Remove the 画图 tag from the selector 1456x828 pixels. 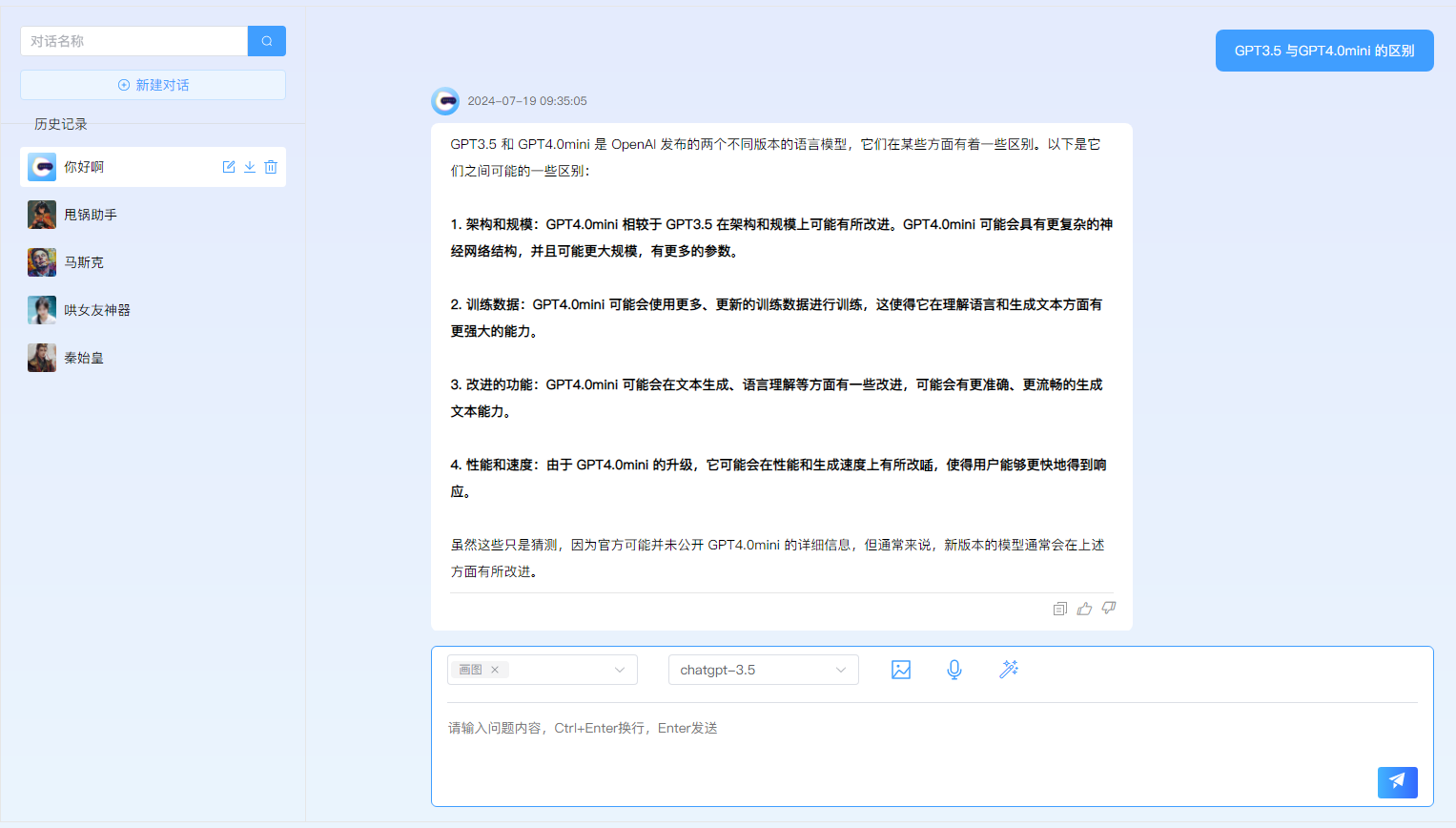(495, 670)
